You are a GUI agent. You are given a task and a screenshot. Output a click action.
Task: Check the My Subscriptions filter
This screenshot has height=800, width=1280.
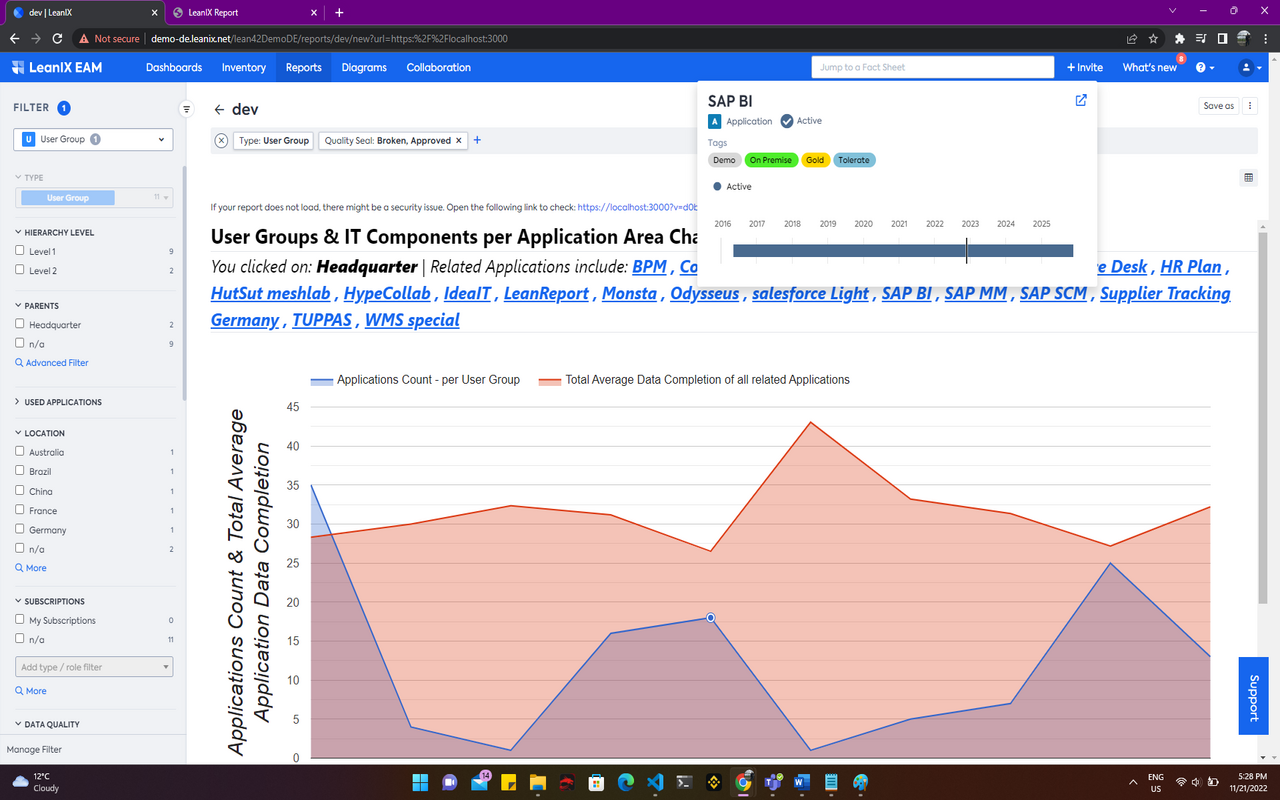coord(20,620)
